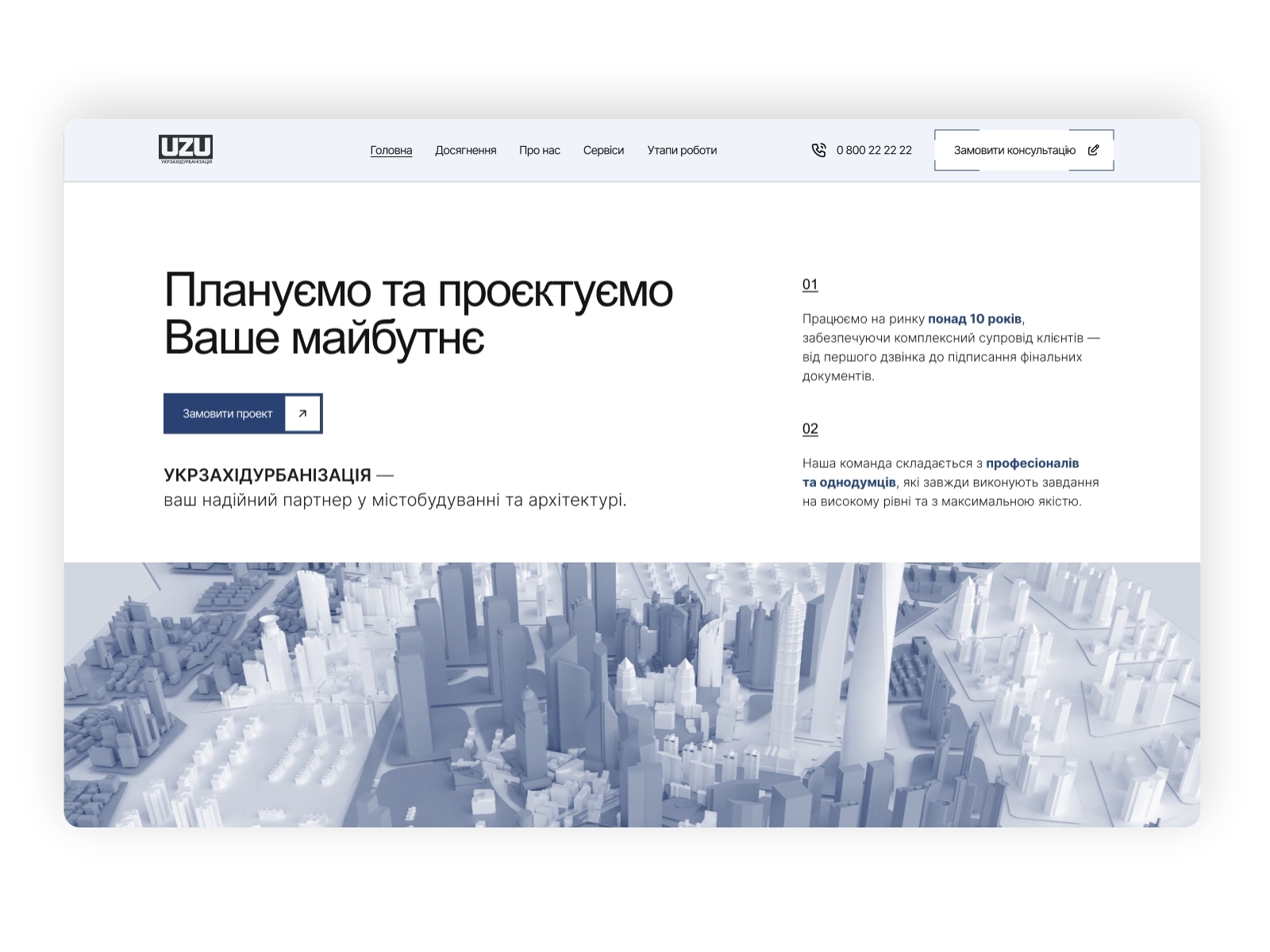This screenshot has width=1270, height=952.
Task: Navigate to Утапи роботи
Action: pyautogui.click(x=683, y=149)
